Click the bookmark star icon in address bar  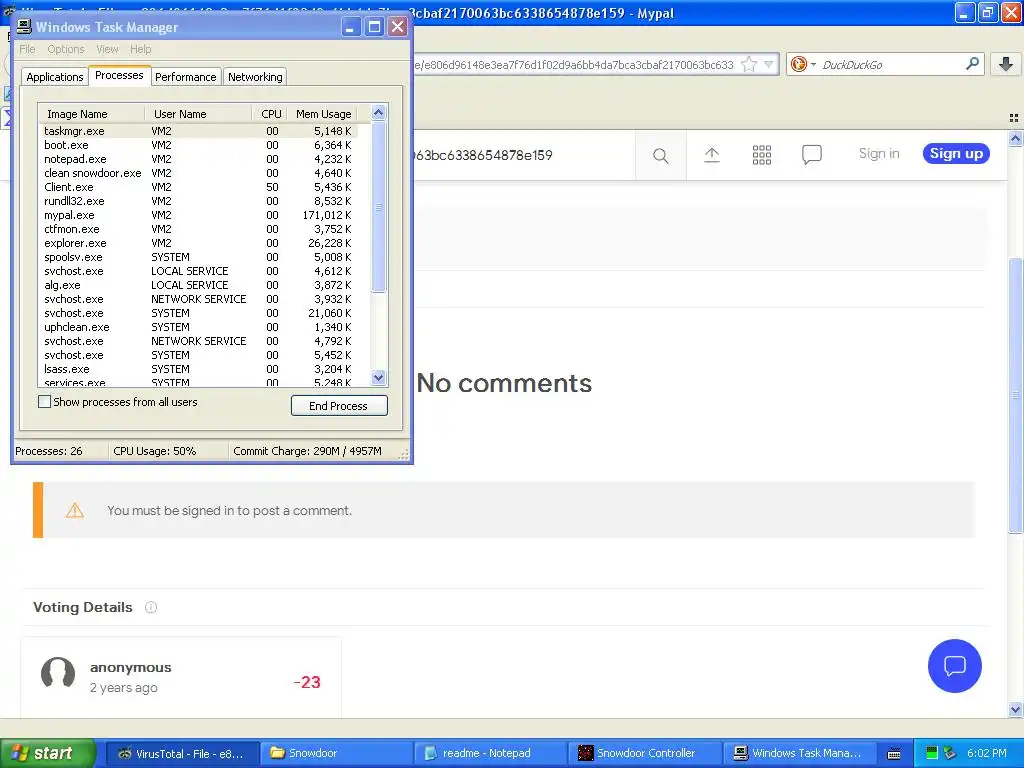pyautogui.click(x=749, y=65)
